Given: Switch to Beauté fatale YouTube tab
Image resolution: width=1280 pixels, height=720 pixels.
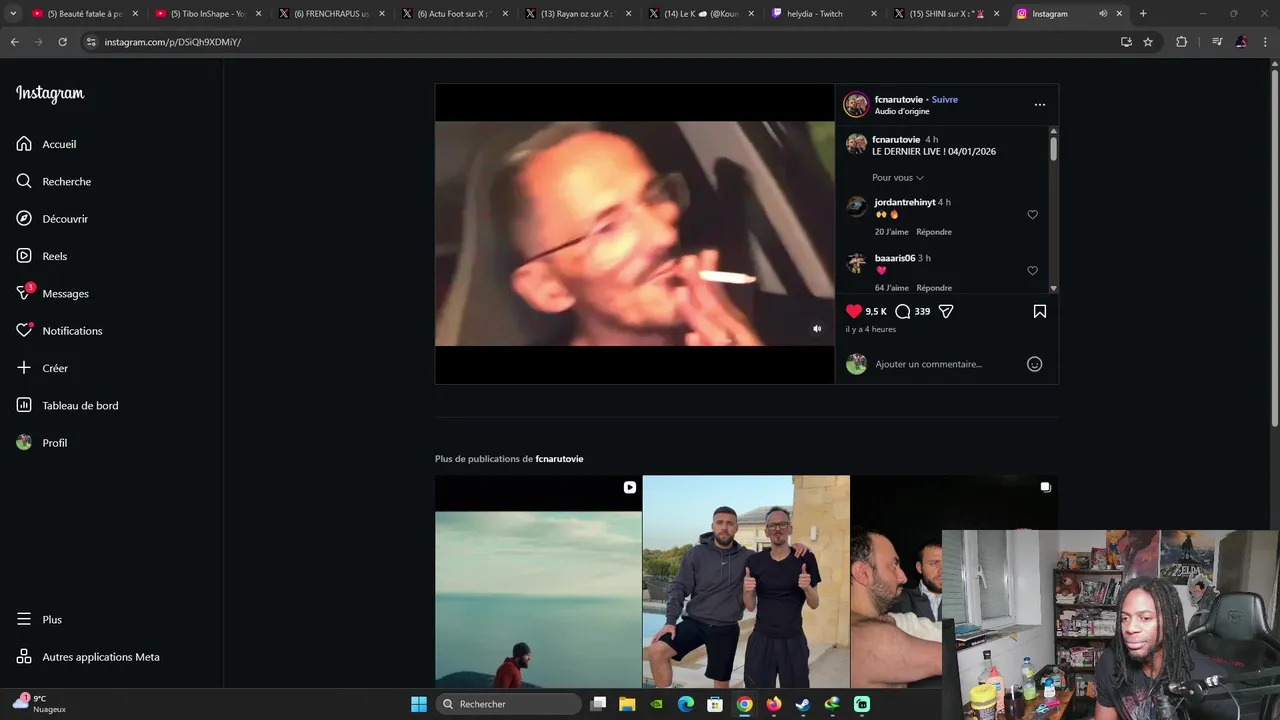Looking at the screenshot, I should tap(84, 14).
